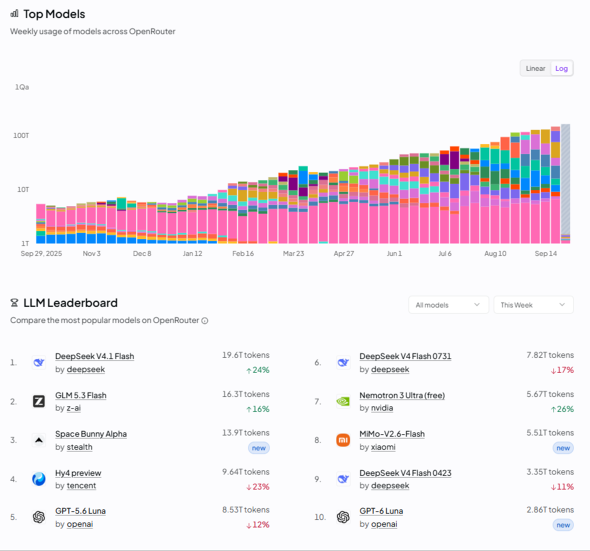590x551 pixels.
Task: Open the This Week period dropdown
Action: (x=533, y=305)
